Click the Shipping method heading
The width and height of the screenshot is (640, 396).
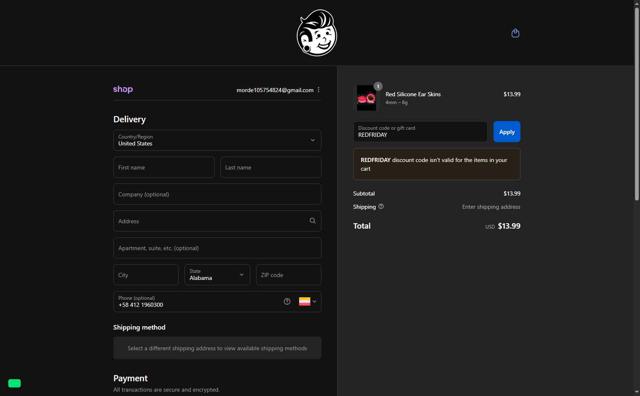139,327
